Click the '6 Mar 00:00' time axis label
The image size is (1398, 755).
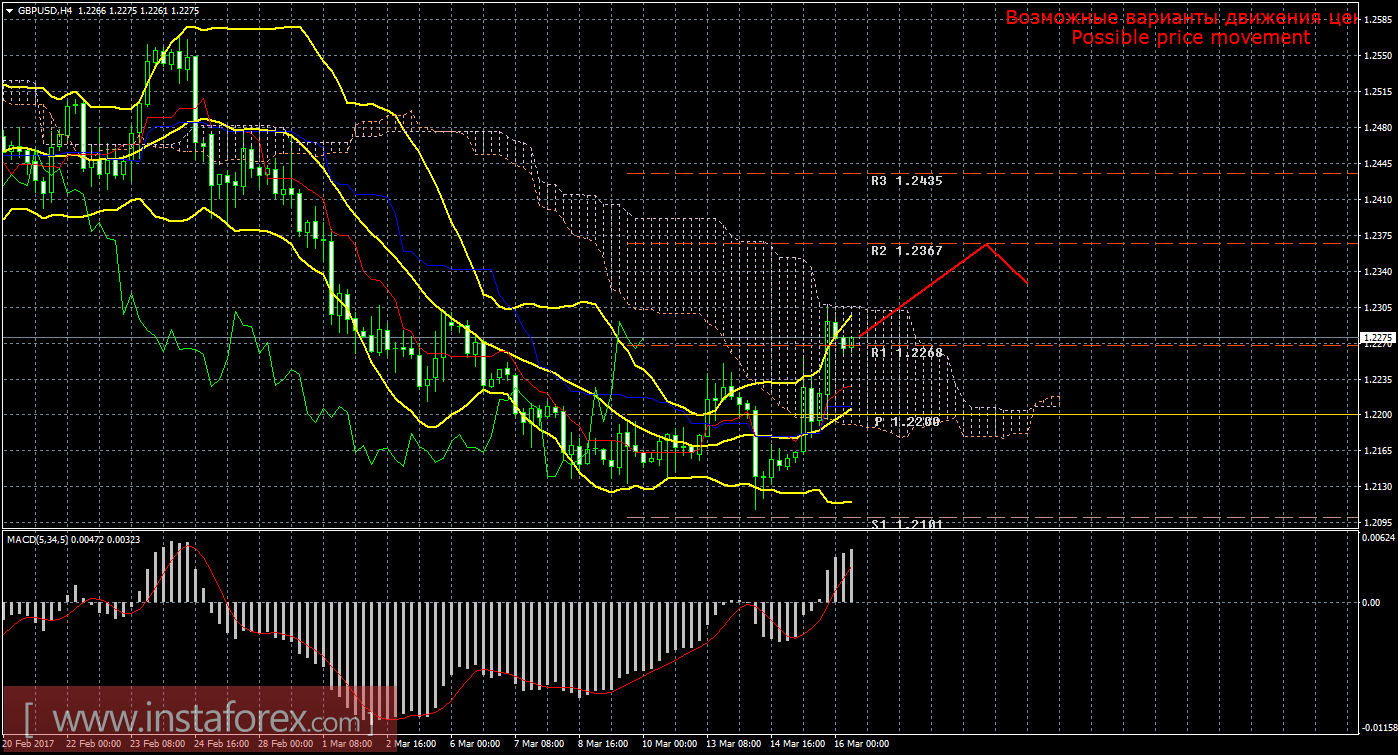click(x=475, y=744)
